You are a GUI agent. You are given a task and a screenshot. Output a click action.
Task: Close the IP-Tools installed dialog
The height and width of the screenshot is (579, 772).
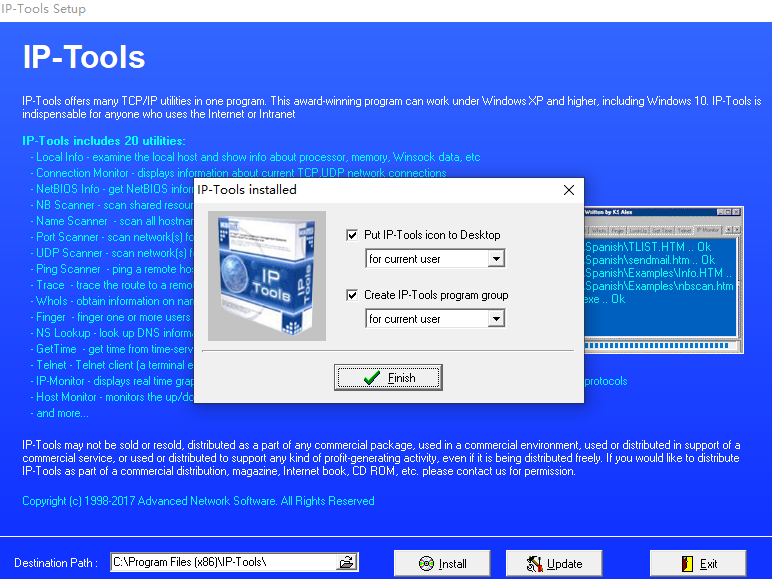coord(569,190)
